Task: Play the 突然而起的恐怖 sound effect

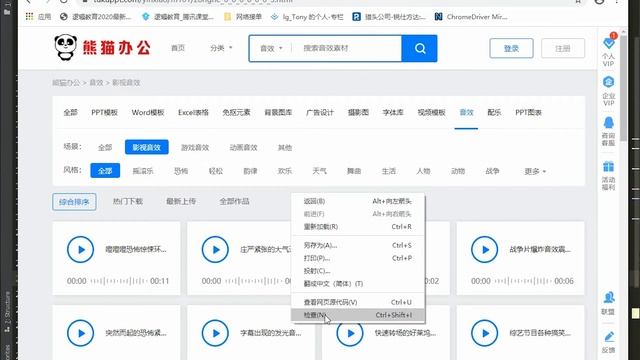Action: click(x=80, y=333)
